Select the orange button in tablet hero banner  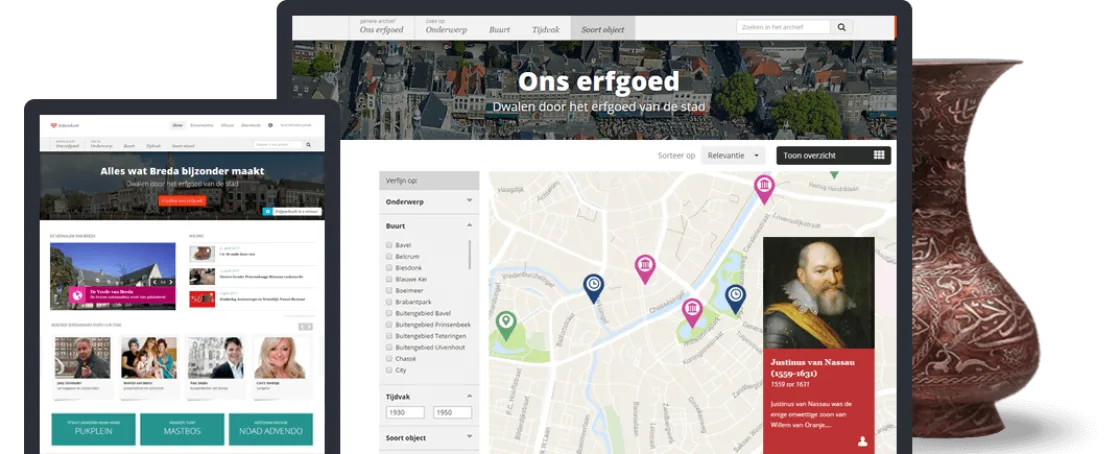182,201
